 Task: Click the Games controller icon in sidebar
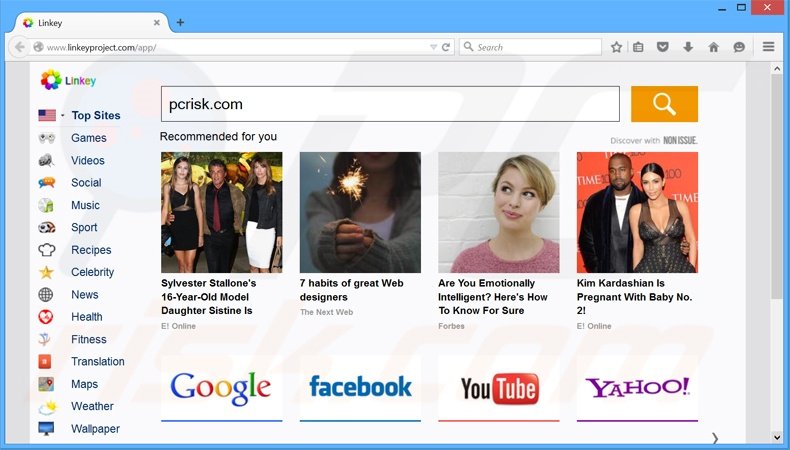click(47, 138)
